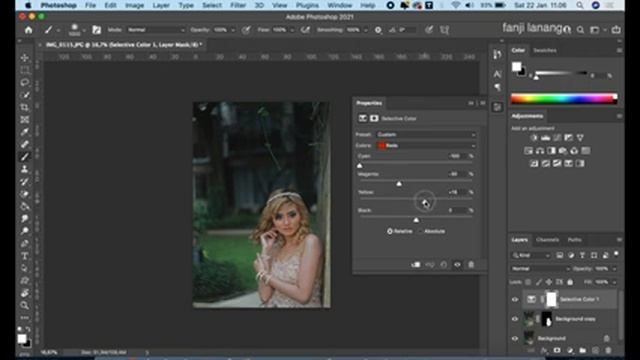Add a Levels adjustment

point(545,138)
